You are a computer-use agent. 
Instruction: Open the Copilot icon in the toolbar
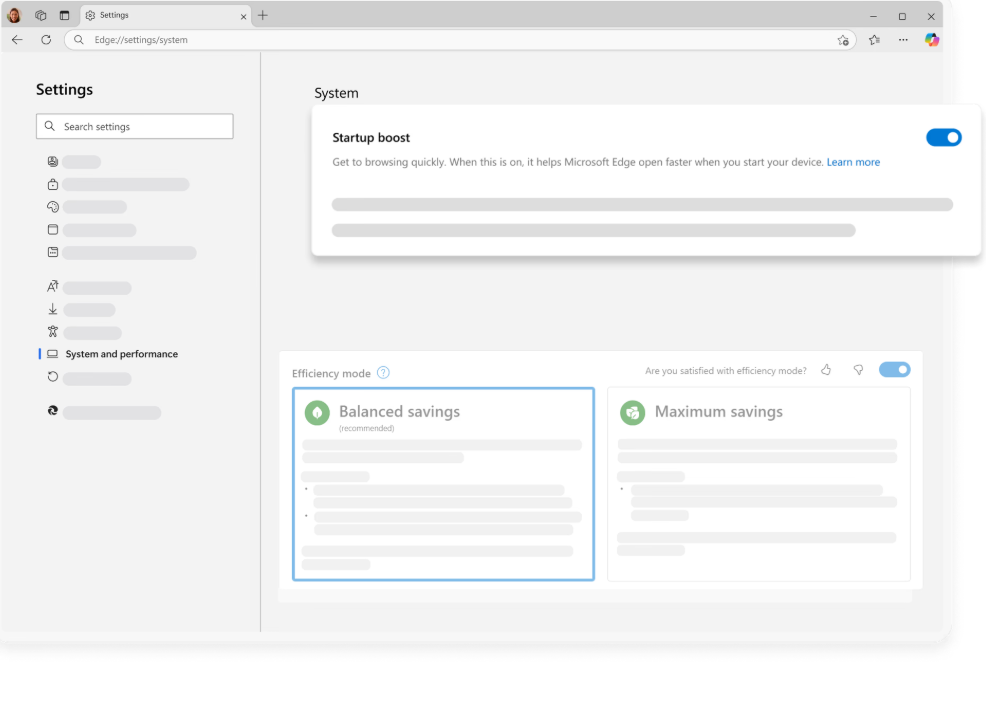tap(931, 40)
